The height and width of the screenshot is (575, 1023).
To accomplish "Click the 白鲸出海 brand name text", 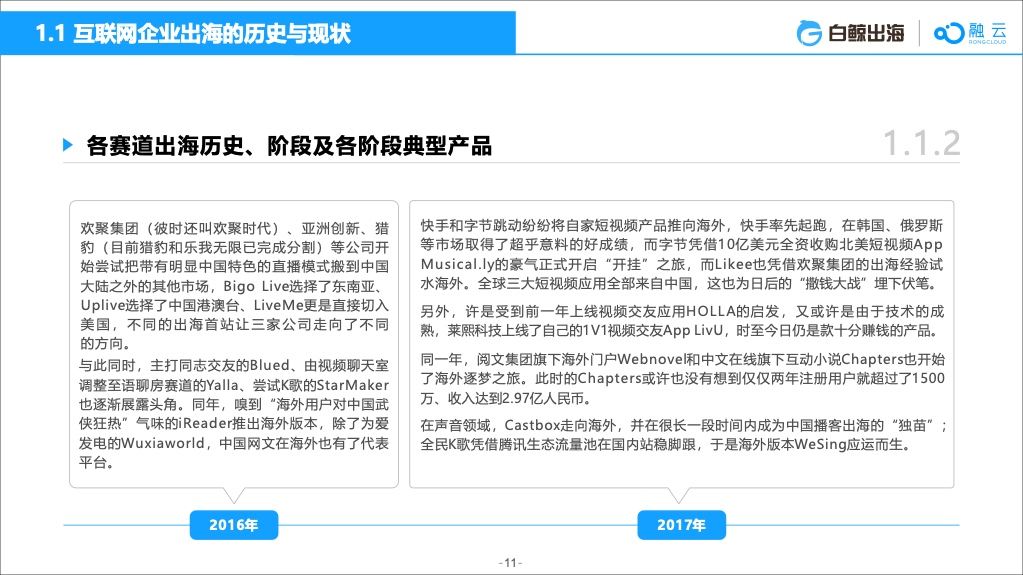I will pyautogui.click(x=866, y=33).
